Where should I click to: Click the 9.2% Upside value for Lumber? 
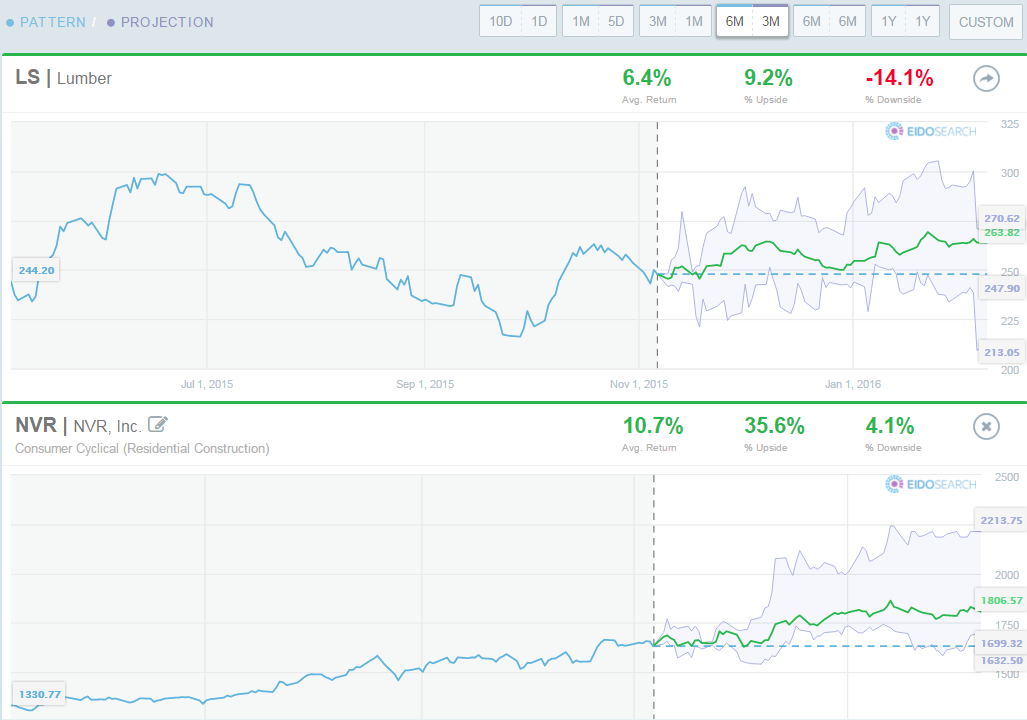click(x=768, y=78)
